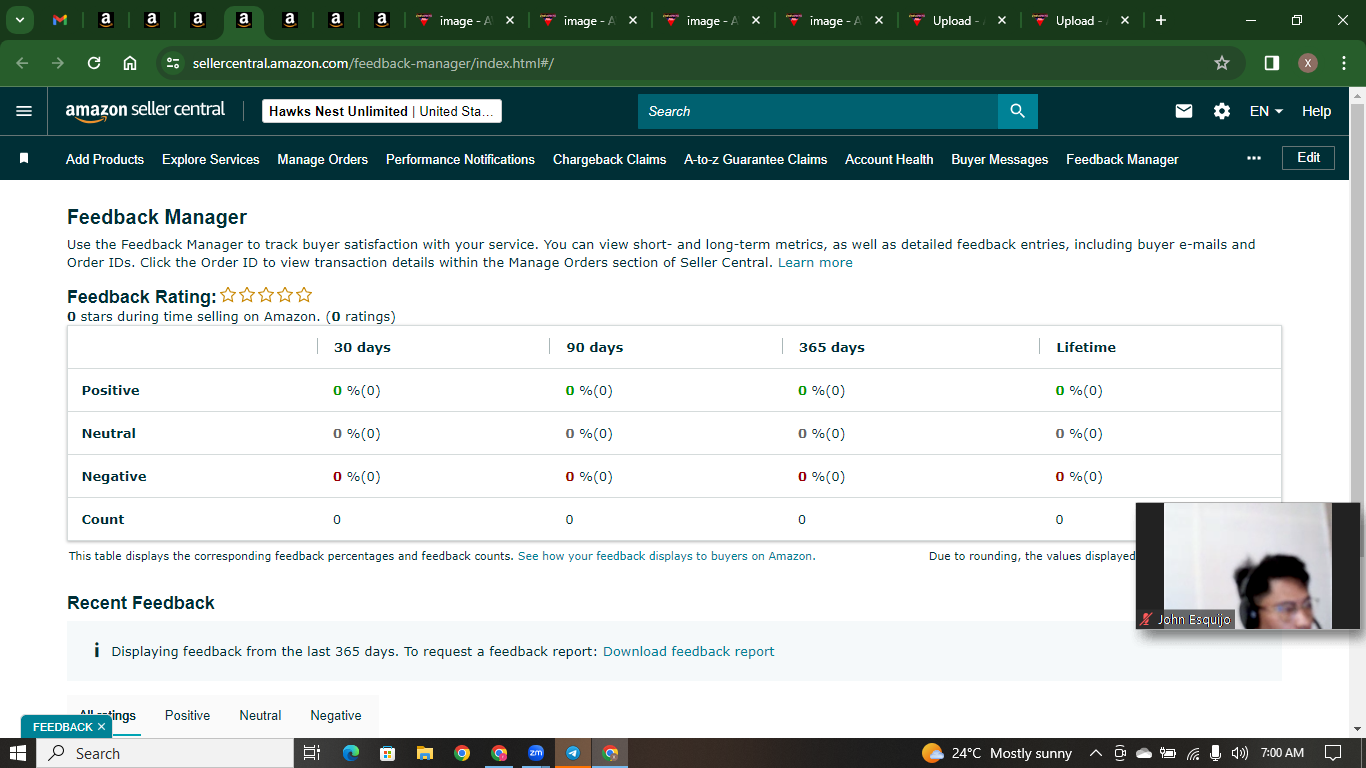Bookmark page with the star icon

[x=1222, y=63]
